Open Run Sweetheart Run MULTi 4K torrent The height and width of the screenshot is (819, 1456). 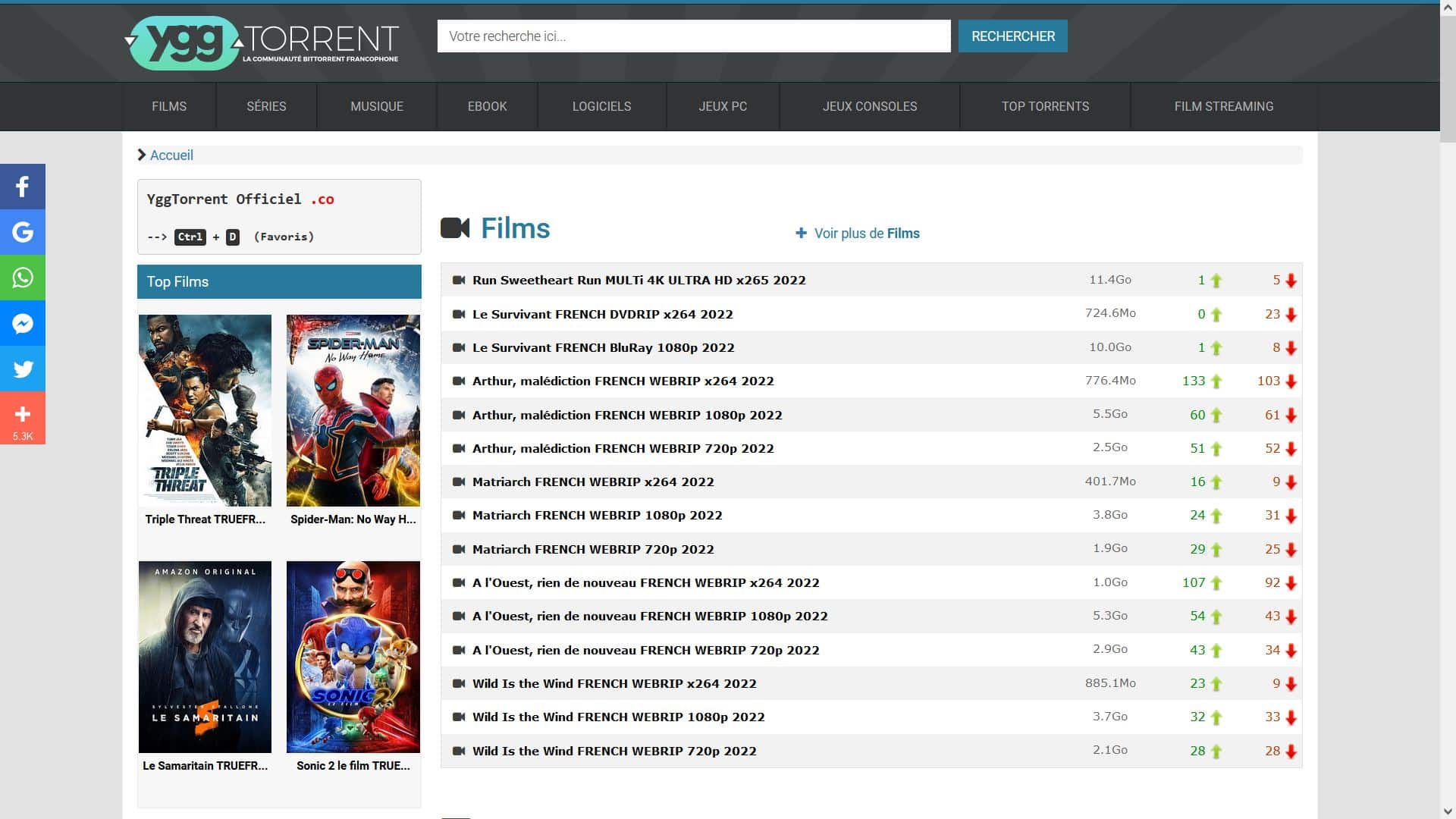tap(639, 280)
